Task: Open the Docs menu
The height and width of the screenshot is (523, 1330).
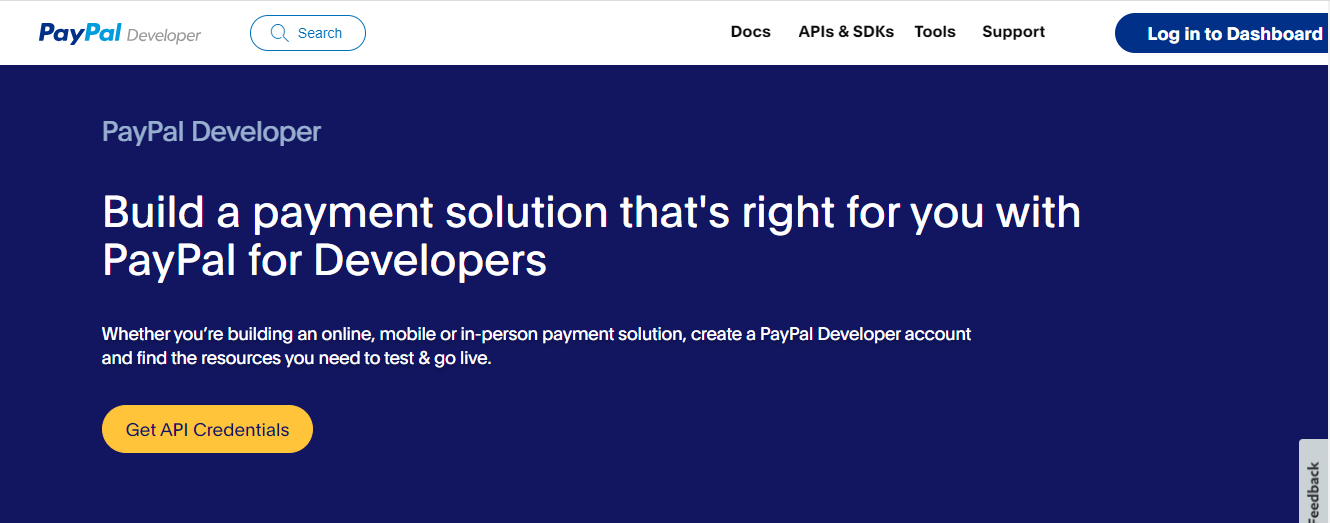Action: (x=751, y=32)
